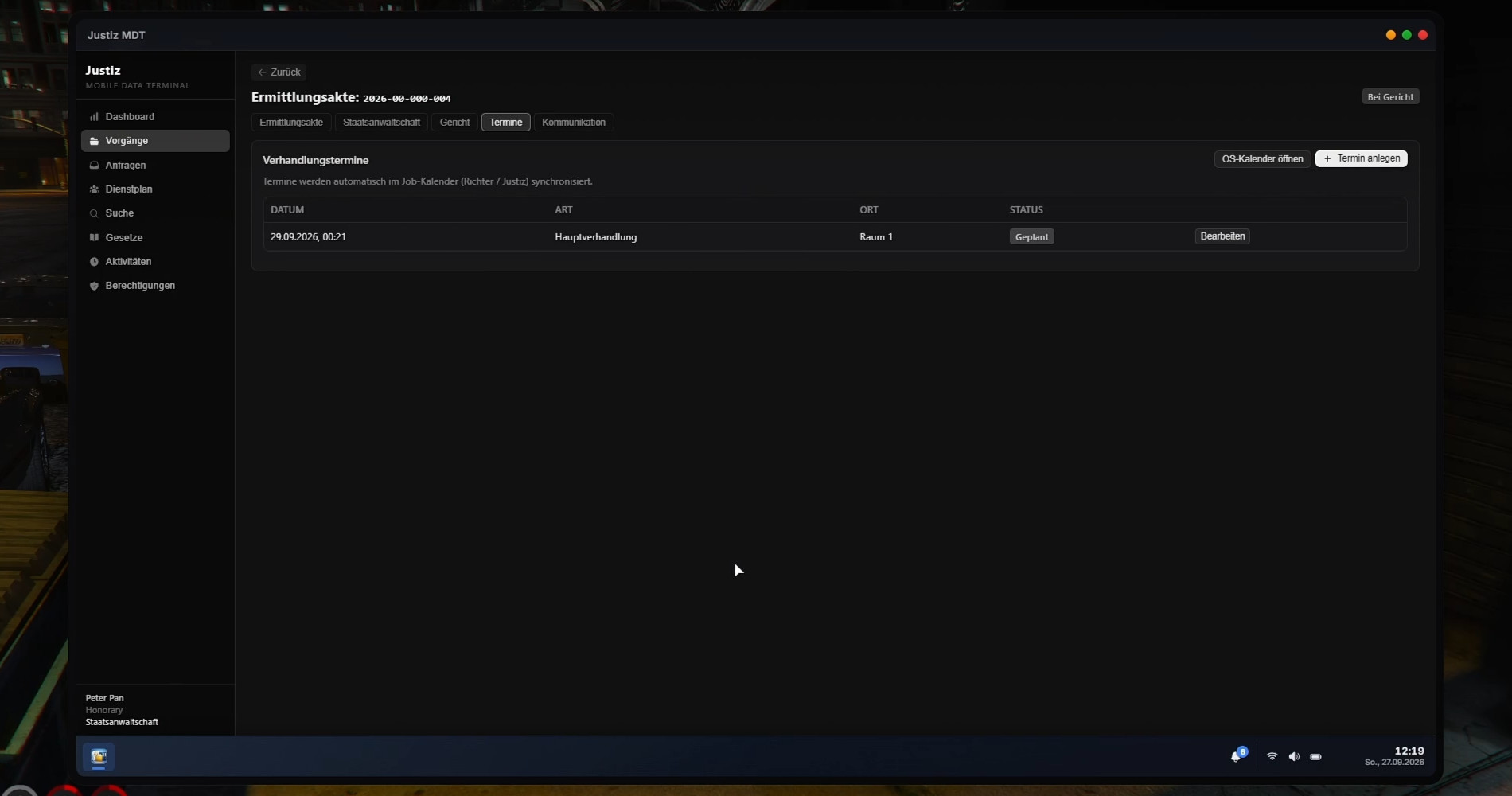Open Dashboard in sidebar
The width and height of the screenshot is (1512, 796).
click(x=155, y=117)
